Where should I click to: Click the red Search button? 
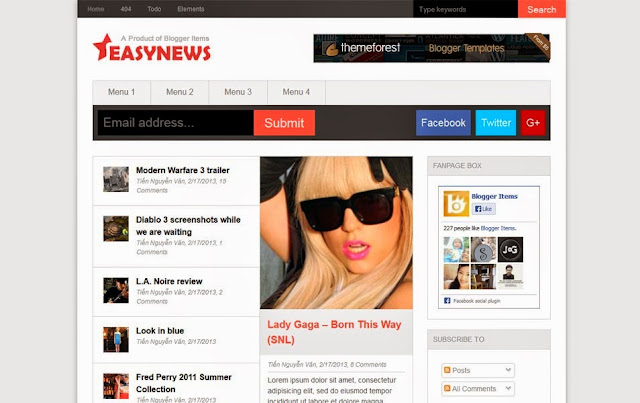pyautogui.click(x=542, y=9)
